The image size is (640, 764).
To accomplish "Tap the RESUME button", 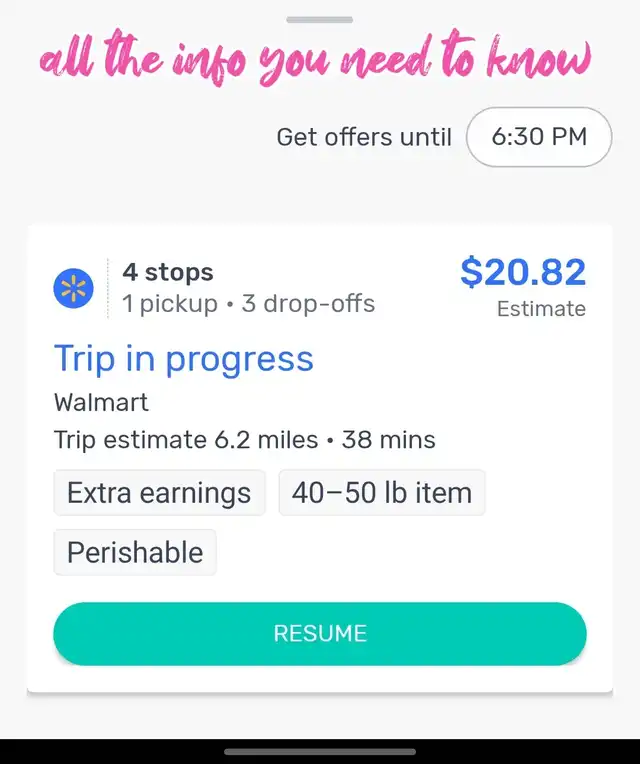I will click(x=320, y=633).
